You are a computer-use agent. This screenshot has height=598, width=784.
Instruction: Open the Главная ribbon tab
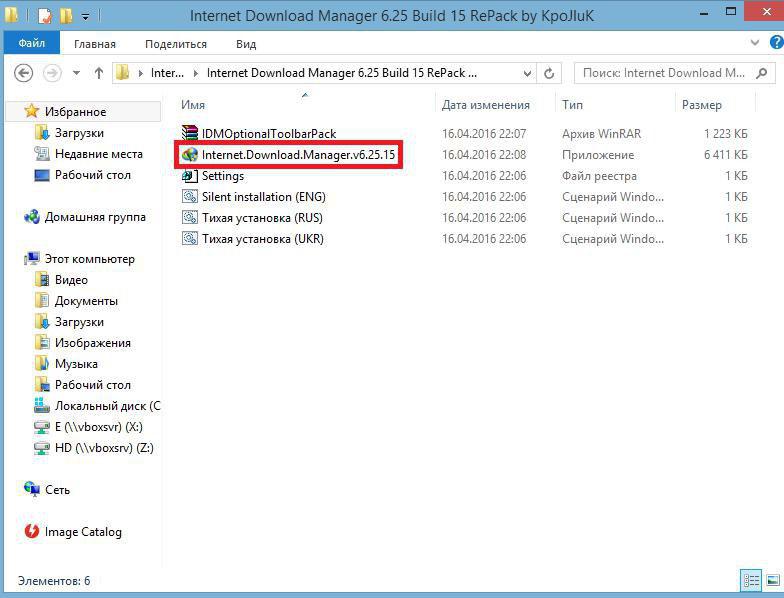94,44
